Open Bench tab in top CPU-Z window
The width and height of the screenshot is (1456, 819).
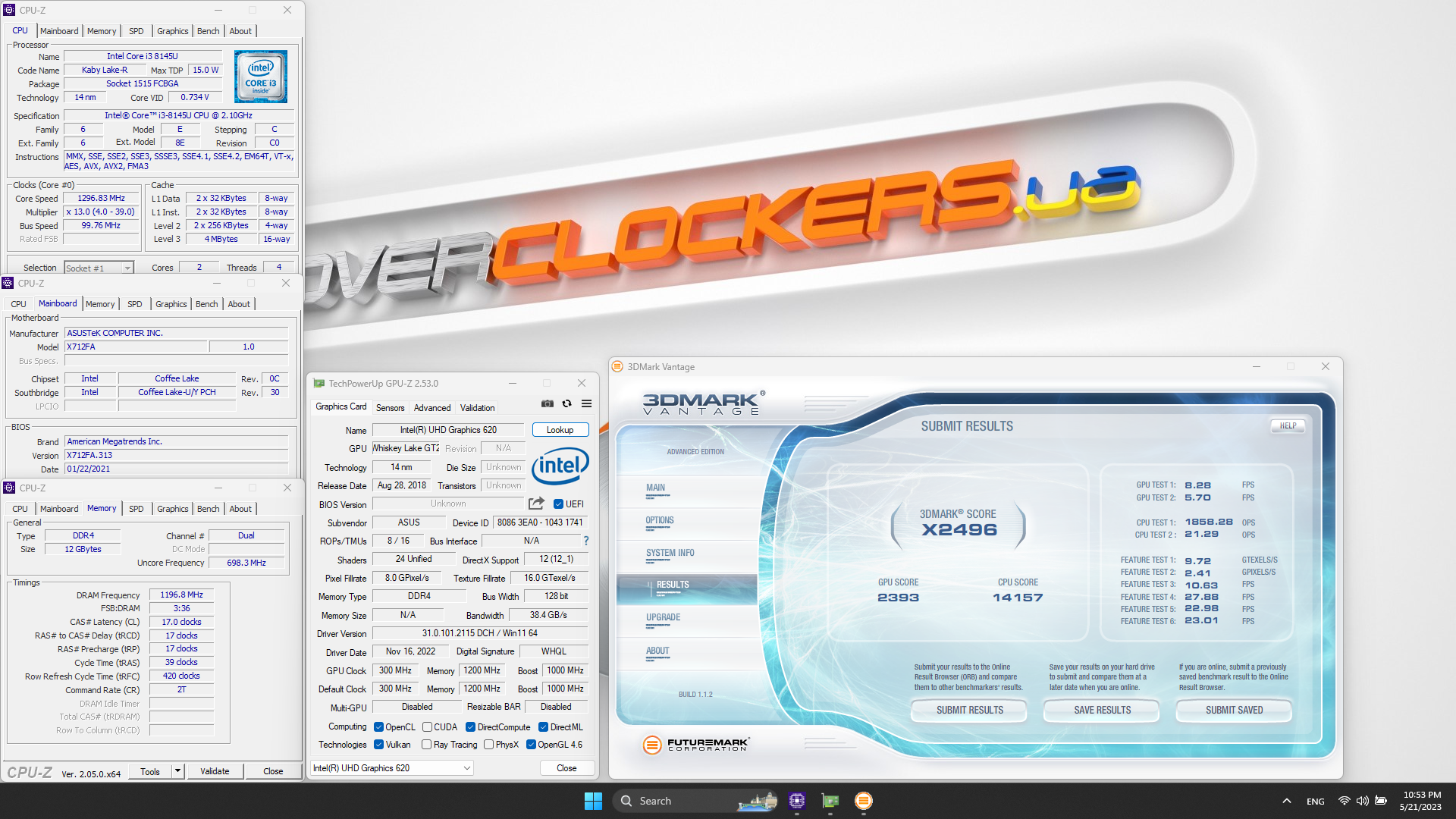point(208,31)
